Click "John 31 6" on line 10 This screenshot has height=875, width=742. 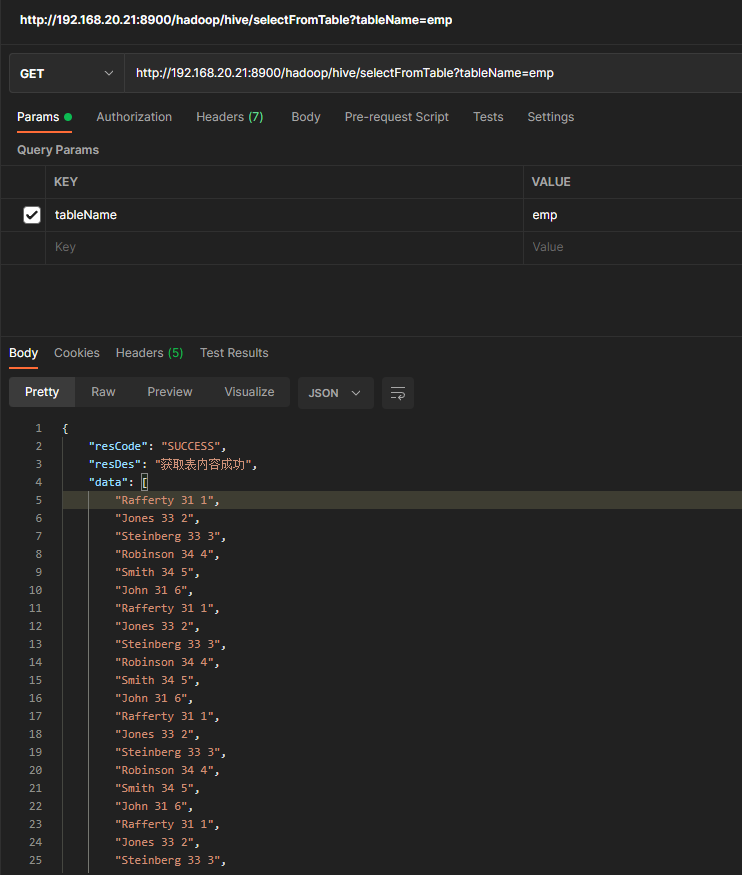point(151,590)
